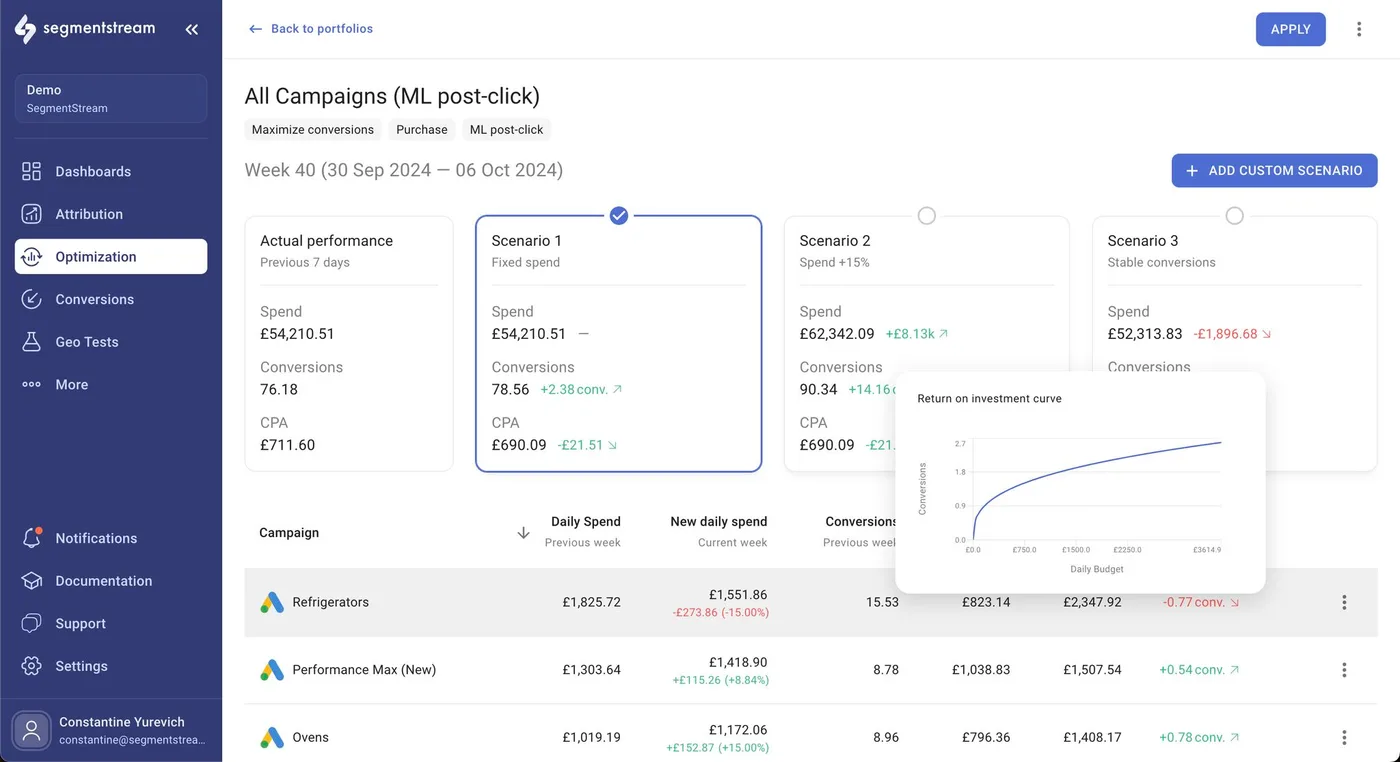1400x762 pixels.
Task: Select Scenario 2 radio button
Action: (926, 216)
